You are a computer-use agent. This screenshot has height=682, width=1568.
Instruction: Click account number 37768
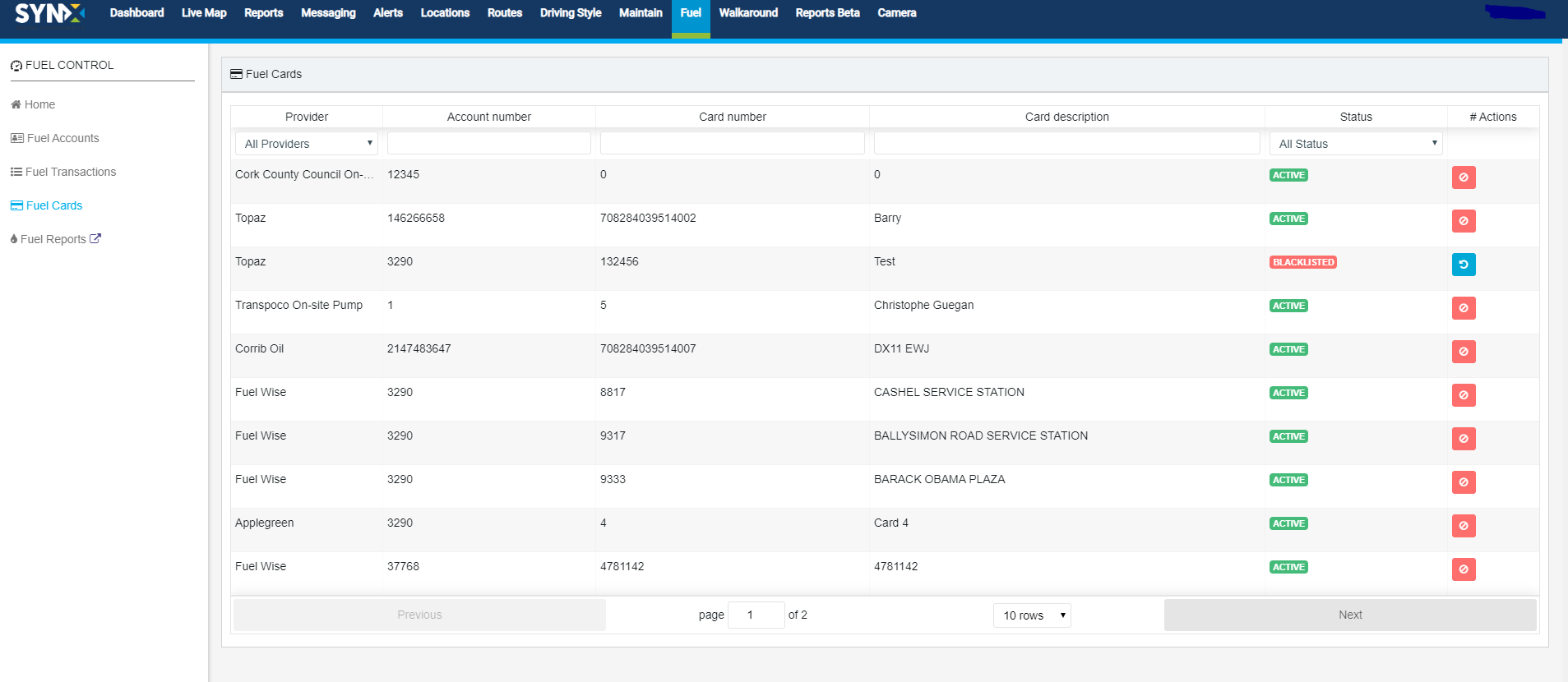click(403, 566)
